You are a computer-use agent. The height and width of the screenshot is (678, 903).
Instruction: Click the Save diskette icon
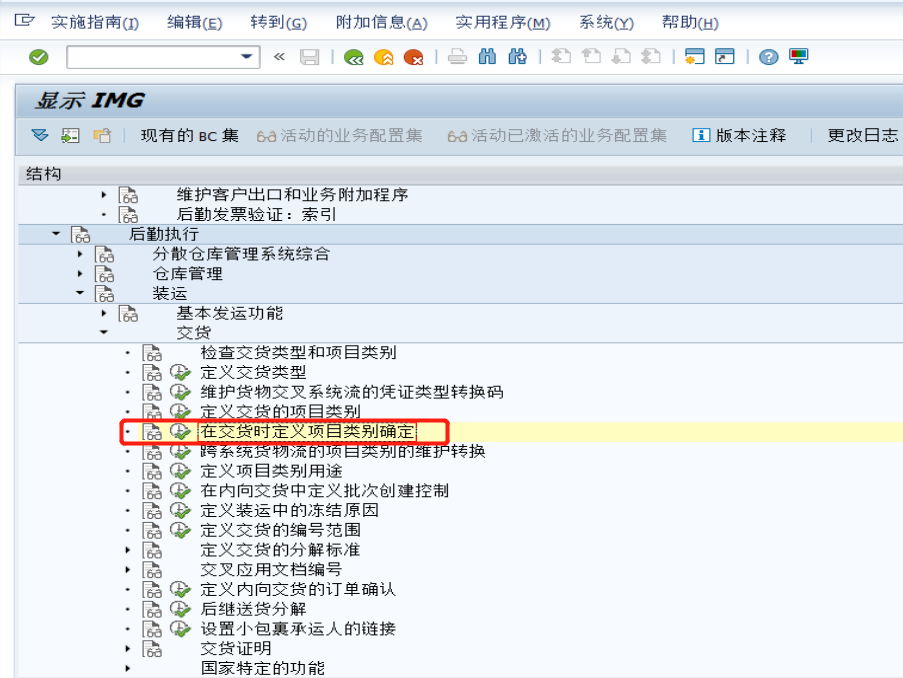[309, 57]
